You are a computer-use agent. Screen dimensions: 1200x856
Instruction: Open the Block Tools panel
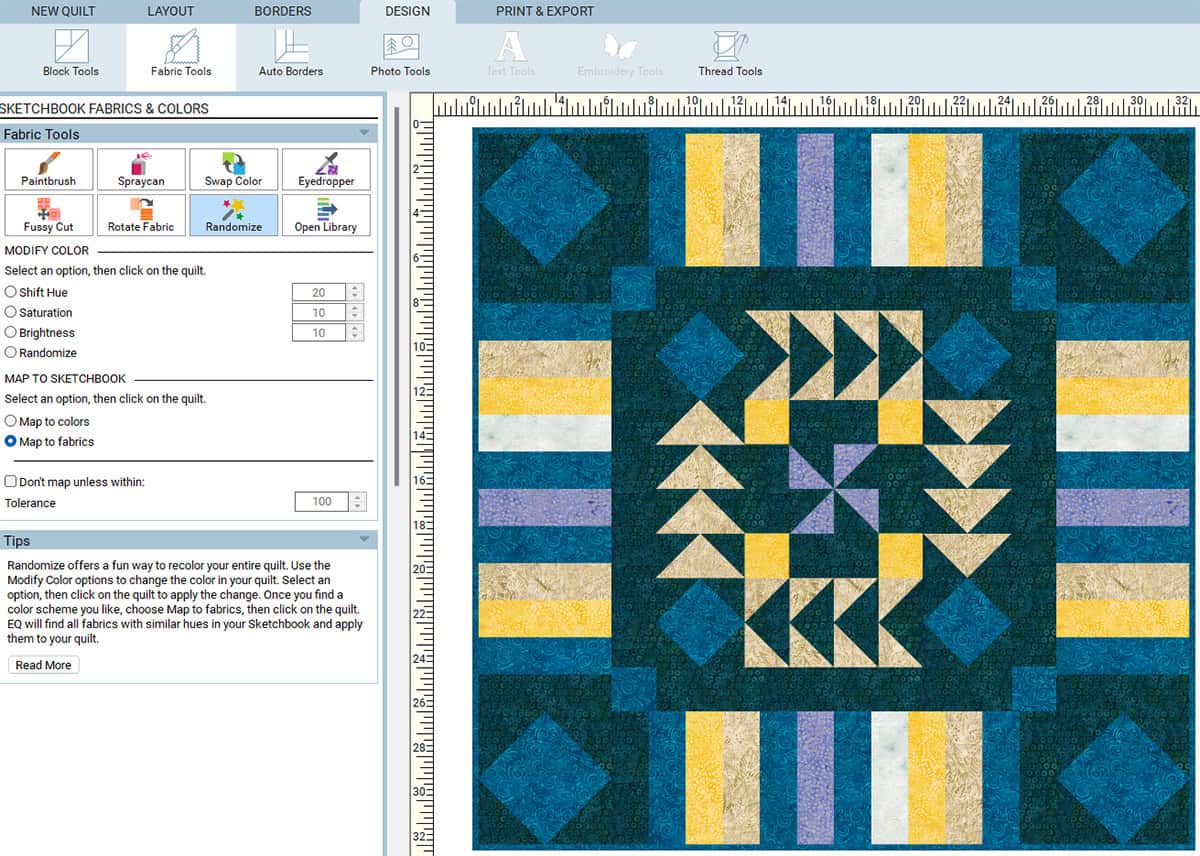pos(71,54)
